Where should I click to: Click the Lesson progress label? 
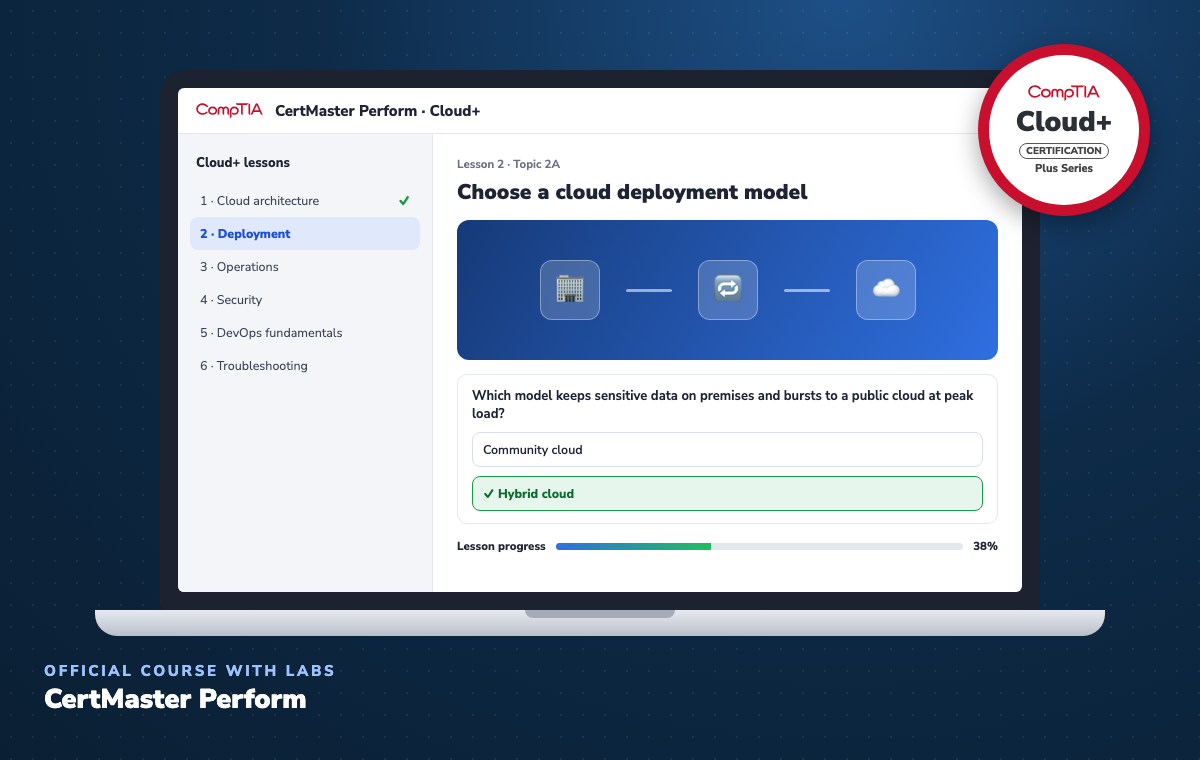[x=501, y=547]
